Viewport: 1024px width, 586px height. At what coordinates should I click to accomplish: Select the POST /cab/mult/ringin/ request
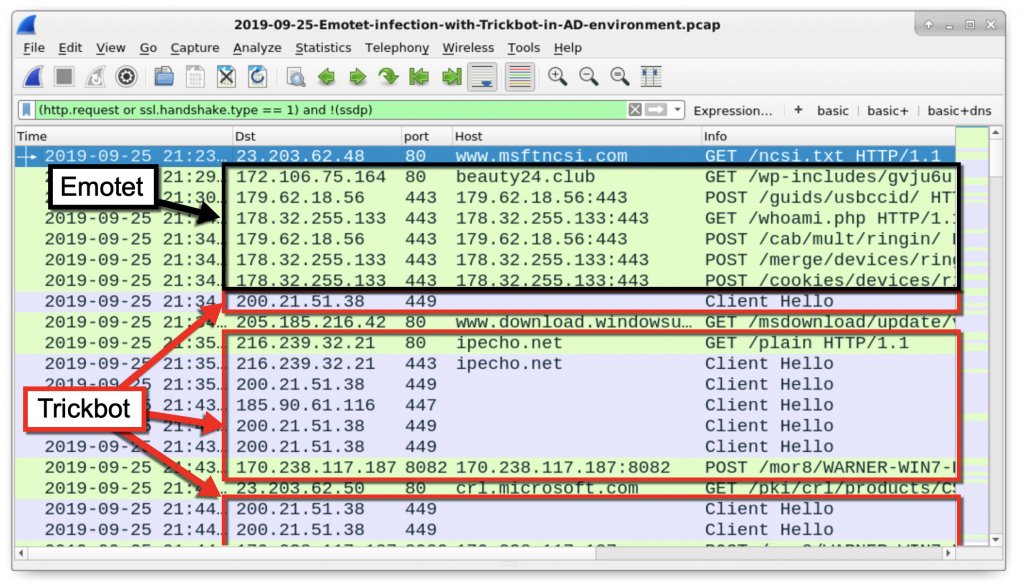[x=829, y=239]
